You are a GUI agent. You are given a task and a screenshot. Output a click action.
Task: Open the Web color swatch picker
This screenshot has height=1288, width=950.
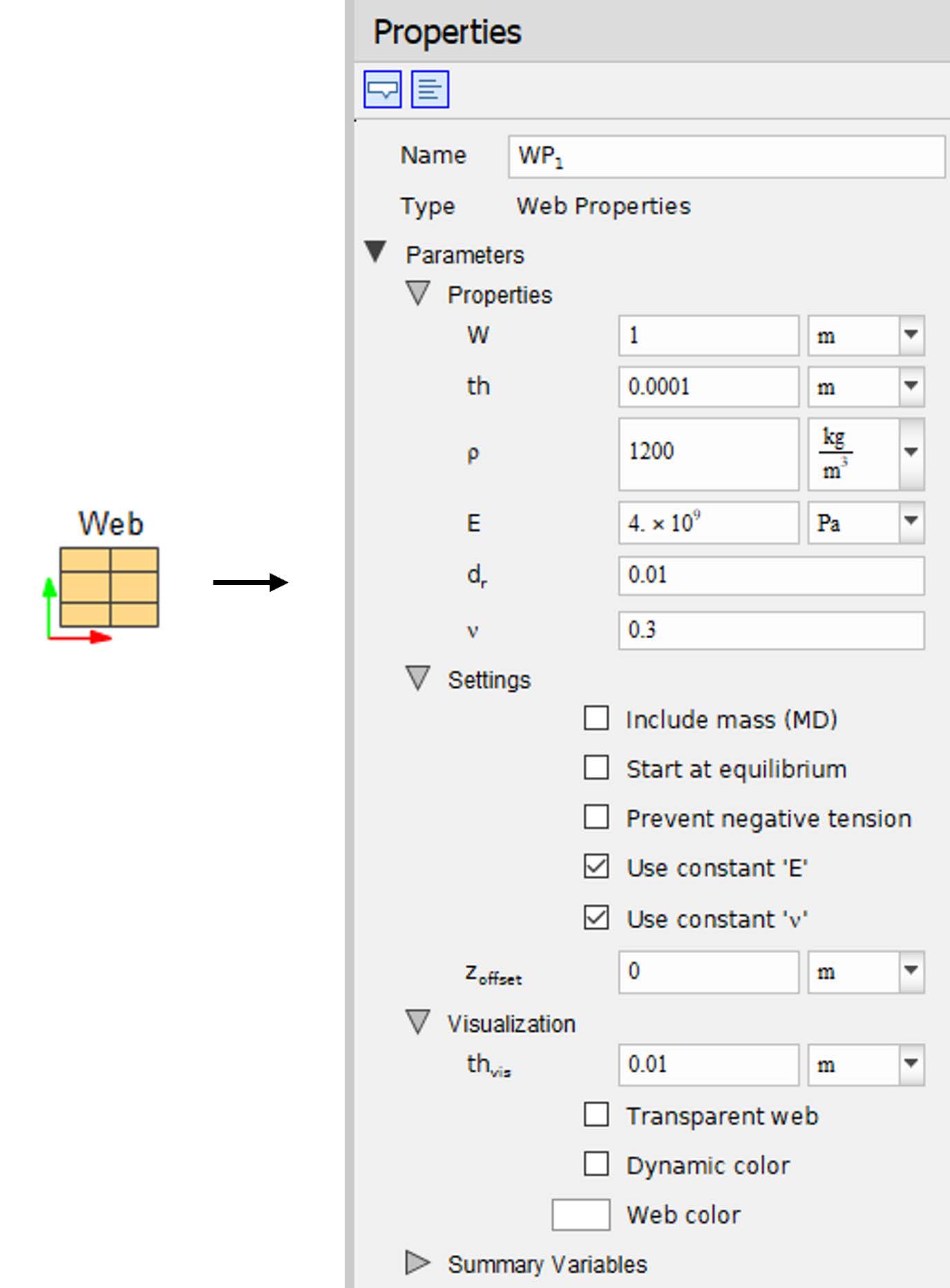(x=580, y=1215)
